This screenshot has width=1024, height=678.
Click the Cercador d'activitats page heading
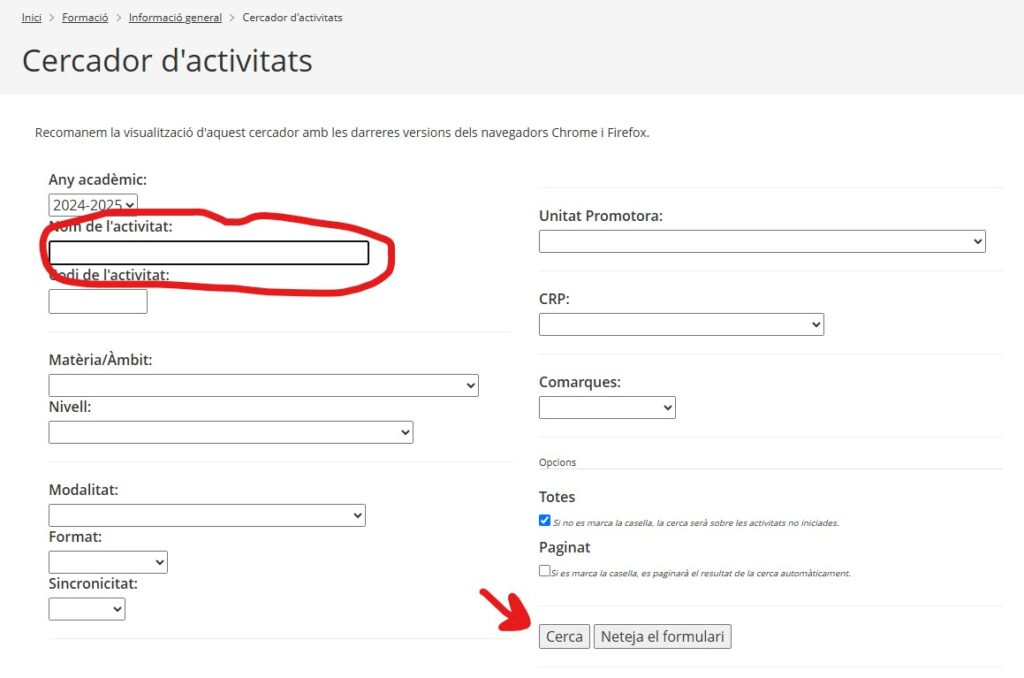[167, 61]
